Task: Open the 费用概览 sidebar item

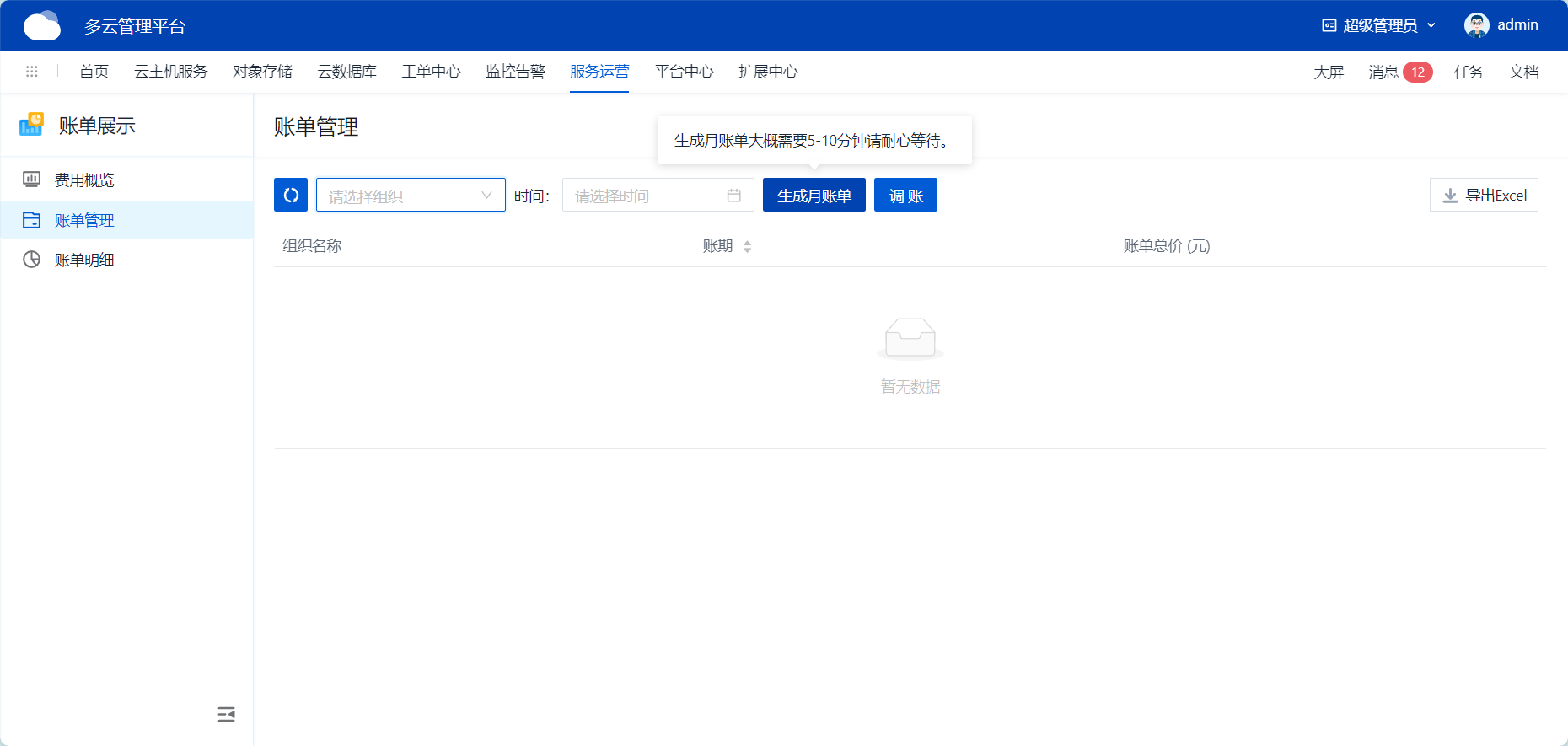Action: [x=84, y=180]
